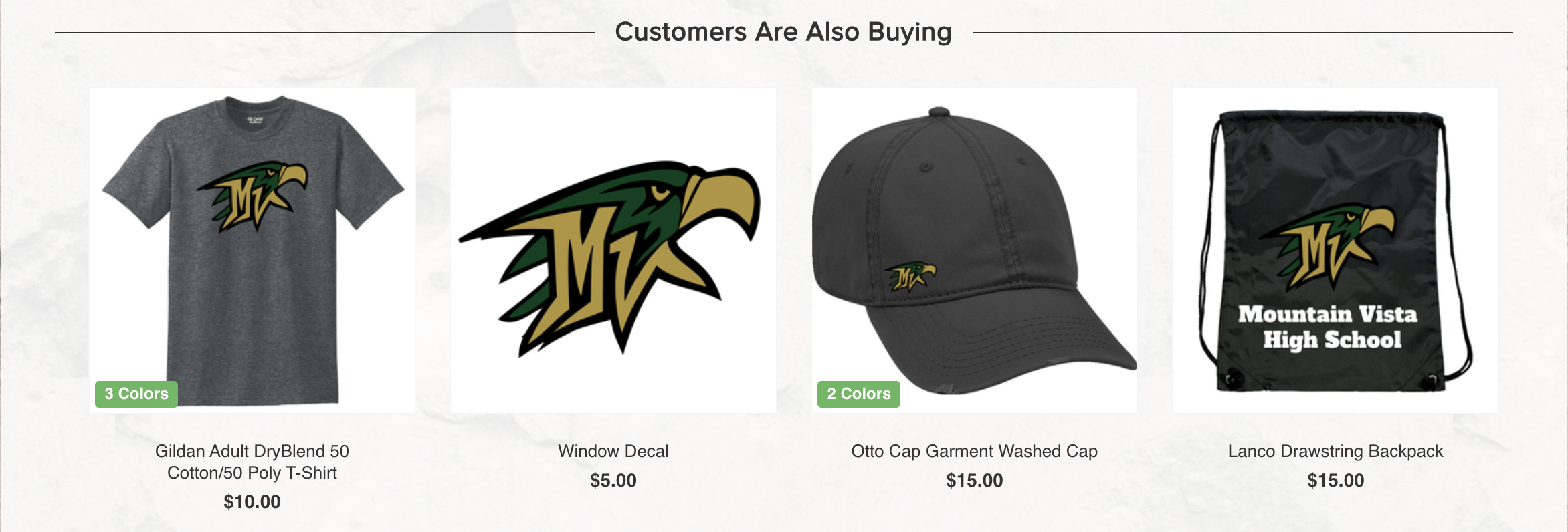Open the Window Decal hawk logo image
This screenshot has height=532, width=1568.
tap(613, 250)
